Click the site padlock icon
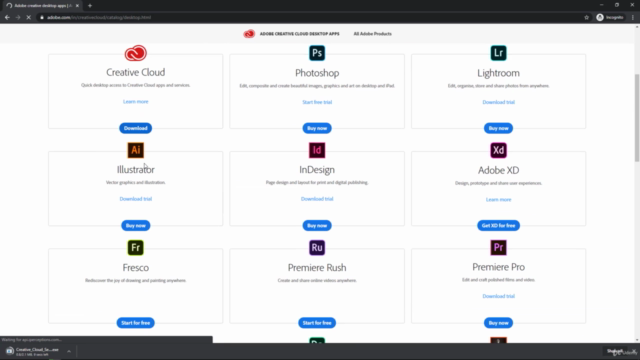 tap(42, 18)
